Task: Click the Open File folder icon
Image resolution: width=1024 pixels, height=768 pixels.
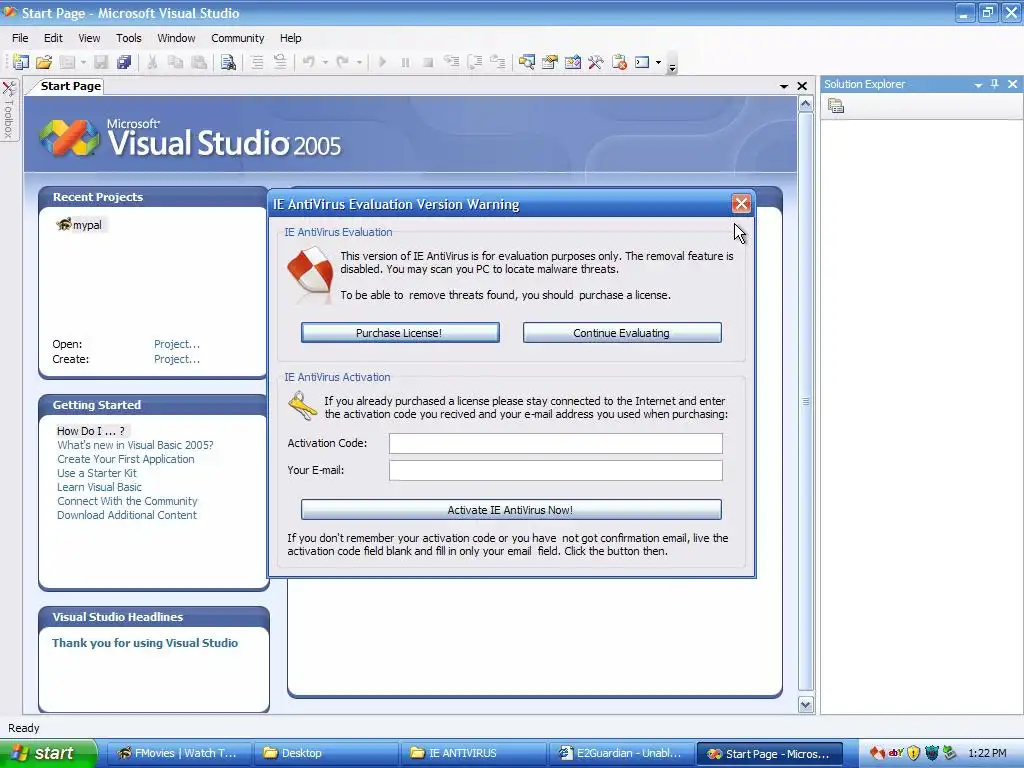Action: point(44,62)
